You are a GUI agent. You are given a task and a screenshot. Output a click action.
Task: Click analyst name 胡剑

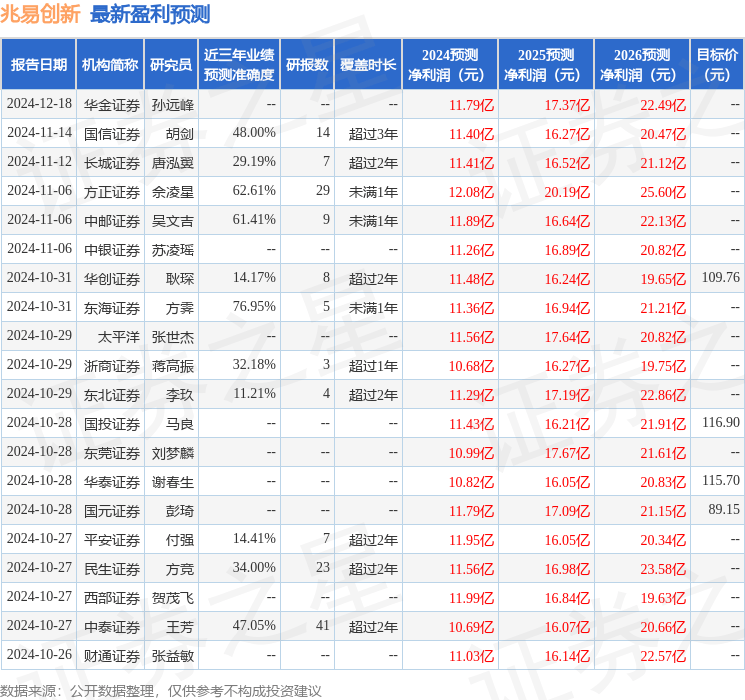pos(180,134)
